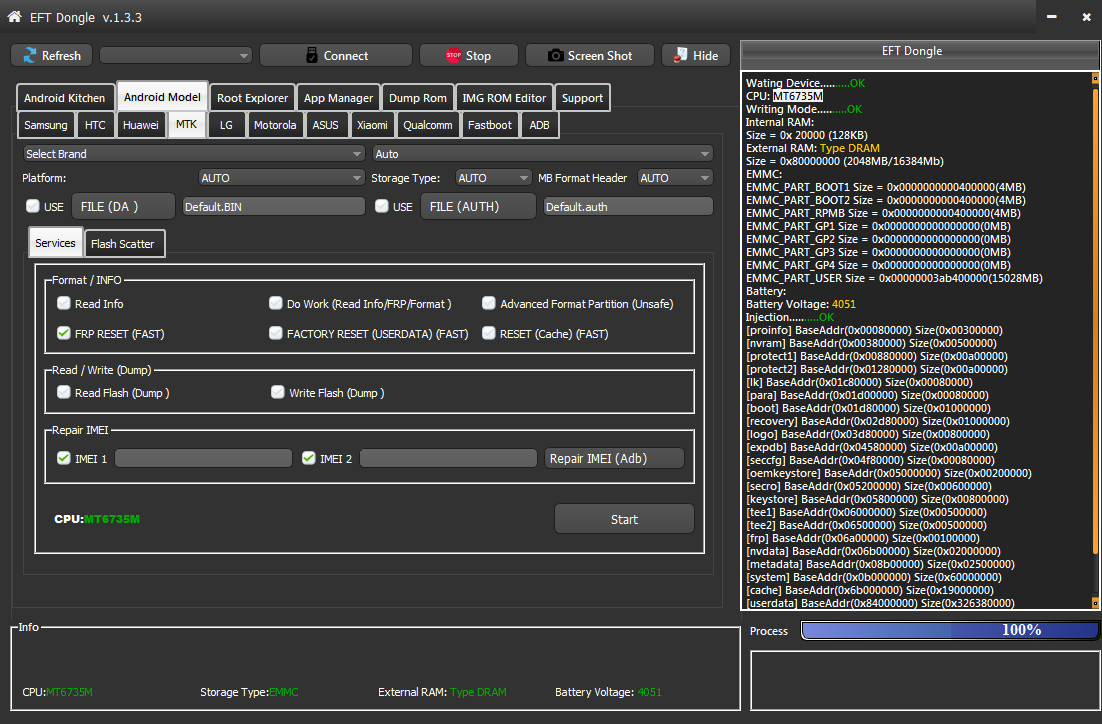This screenshot has width=1102, height=724.
Task: Click the Process 100% progress bar
Action: click(x=949, y=630)
